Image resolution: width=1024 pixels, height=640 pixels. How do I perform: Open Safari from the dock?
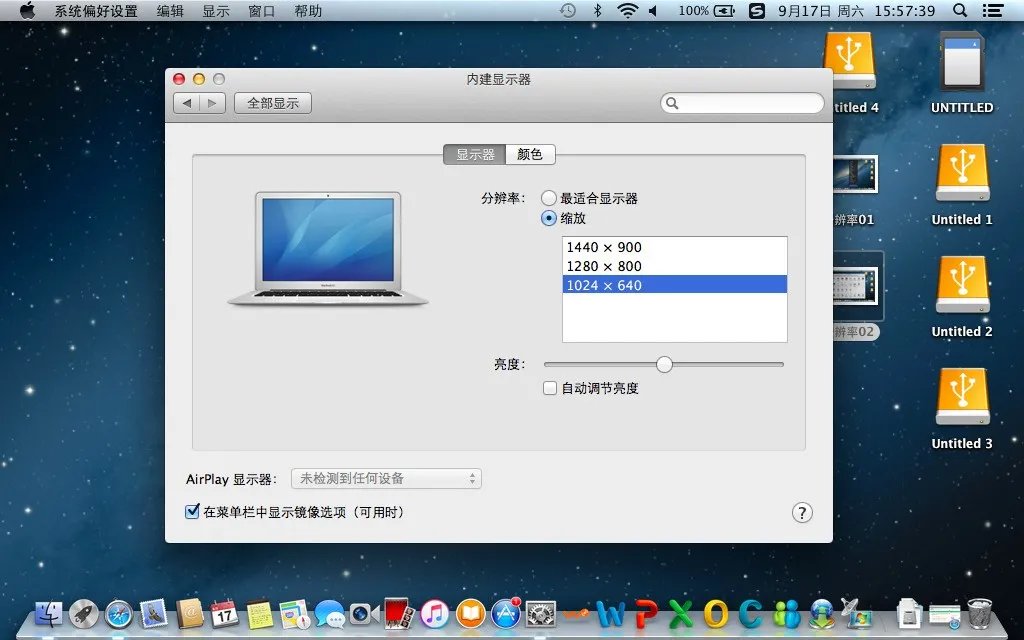click(x=119, y=613)
